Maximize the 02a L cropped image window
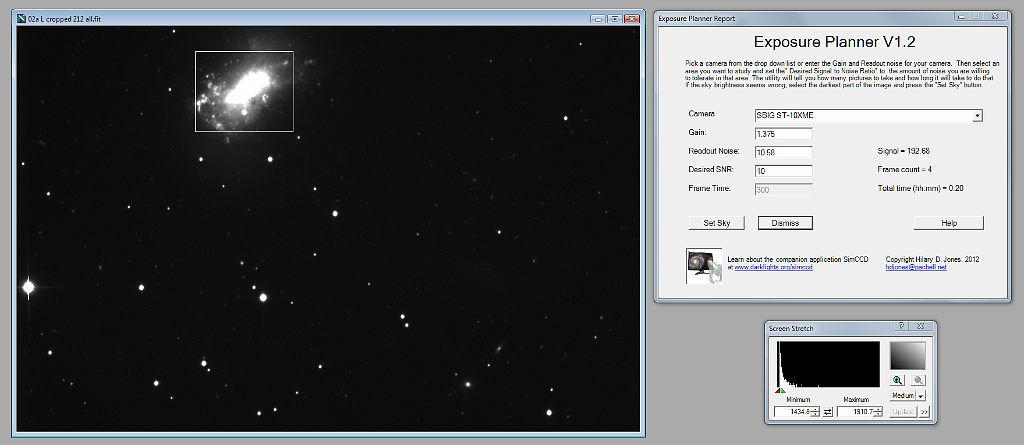Viewport: 1024px width, 445px height. pyautogui.click(x=615, y=19)
